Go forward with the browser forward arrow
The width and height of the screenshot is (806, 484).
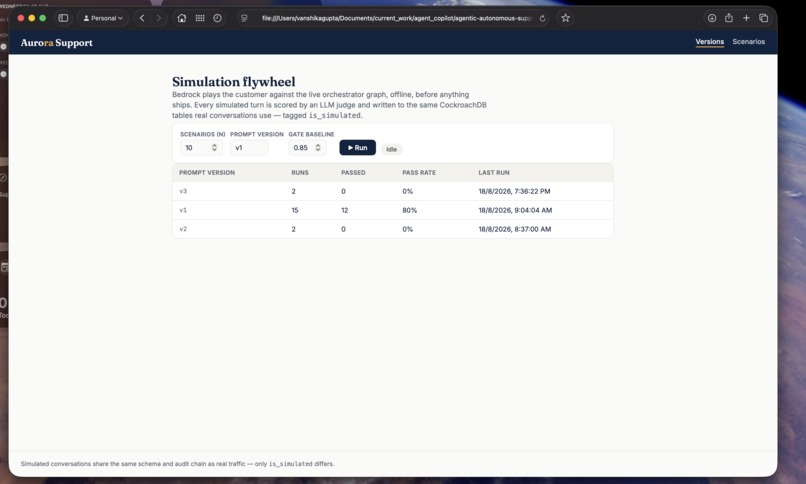(x=158, y=18)
